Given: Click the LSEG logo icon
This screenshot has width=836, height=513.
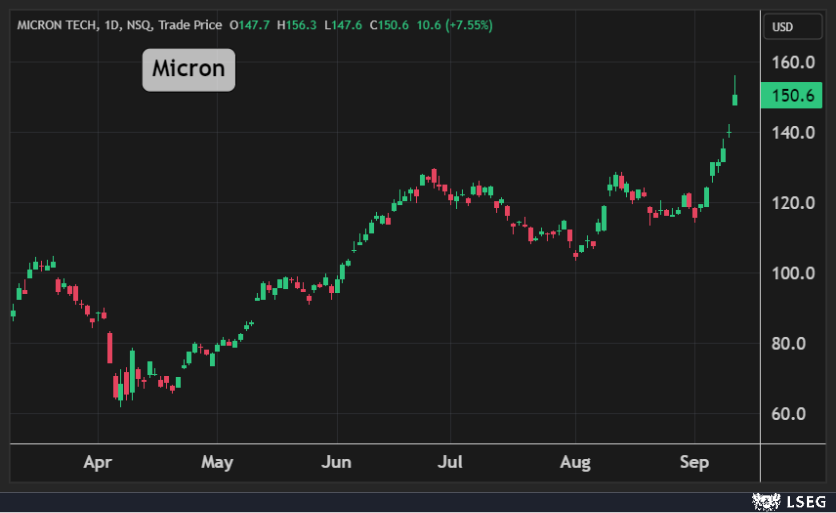Looking at the screenshot, I should click(766, 499).
